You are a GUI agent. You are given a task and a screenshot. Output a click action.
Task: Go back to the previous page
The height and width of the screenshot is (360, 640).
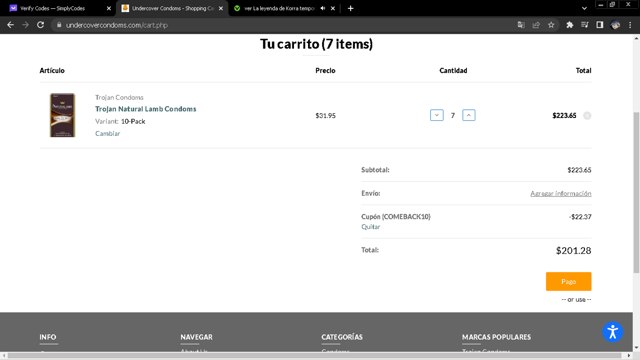[x=11, y=25]
